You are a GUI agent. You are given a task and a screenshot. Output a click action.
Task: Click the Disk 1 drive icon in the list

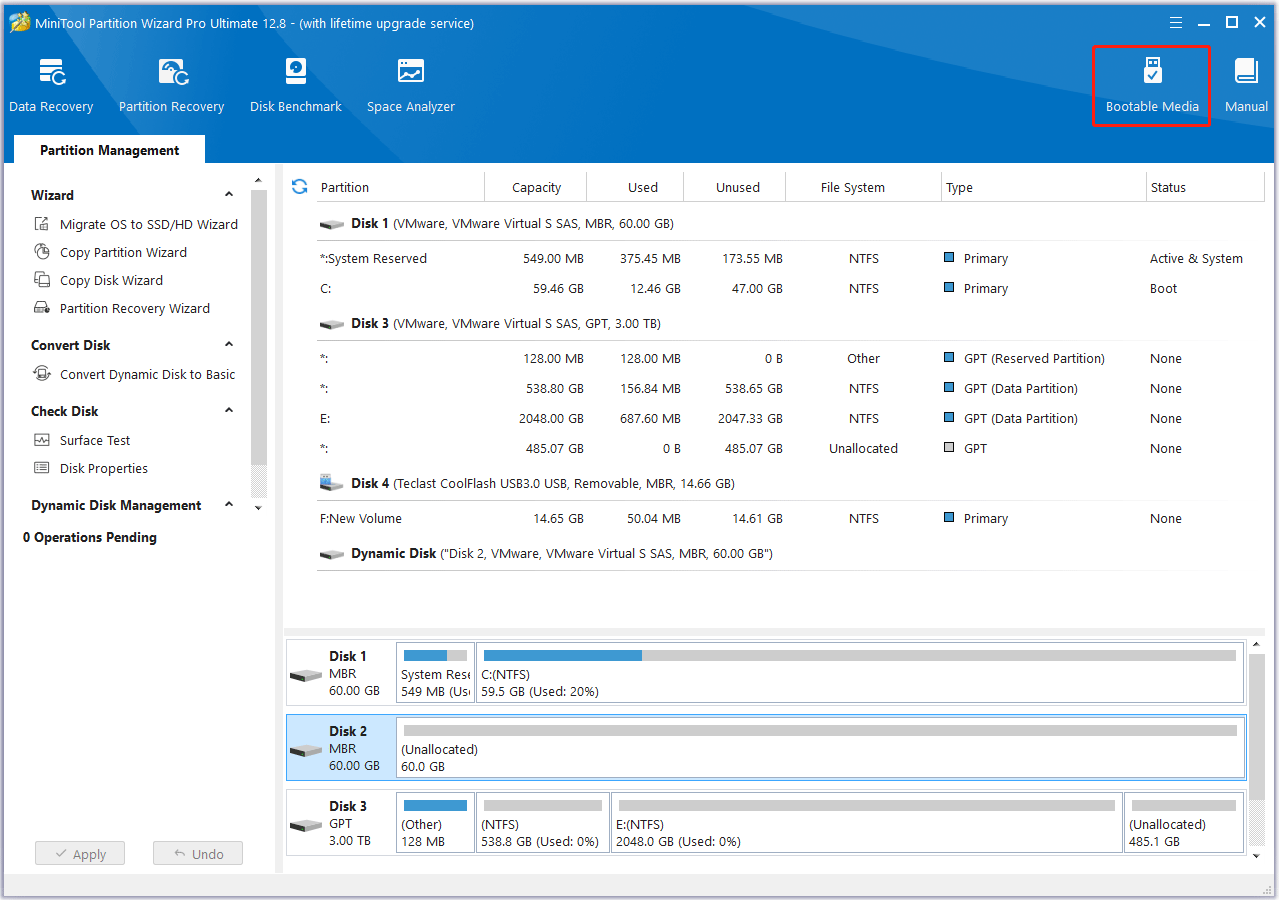(x=332, y=224)
